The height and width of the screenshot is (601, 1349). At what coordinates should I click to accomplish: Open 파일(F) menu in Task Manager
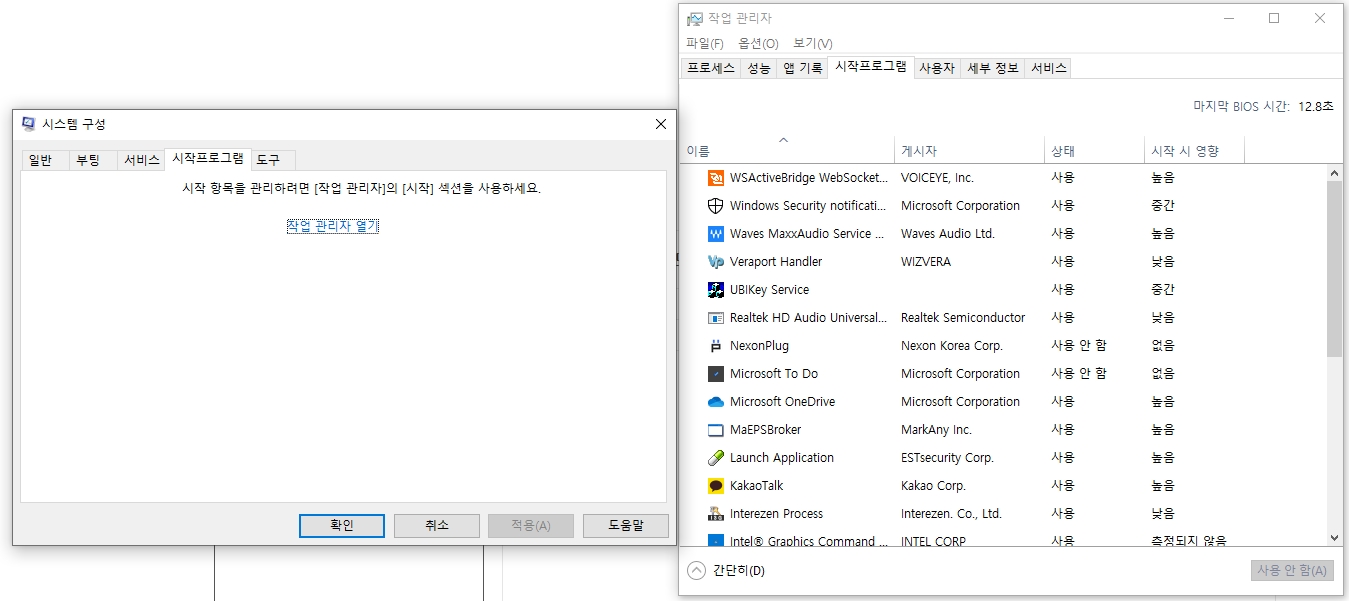coord(705,44)
